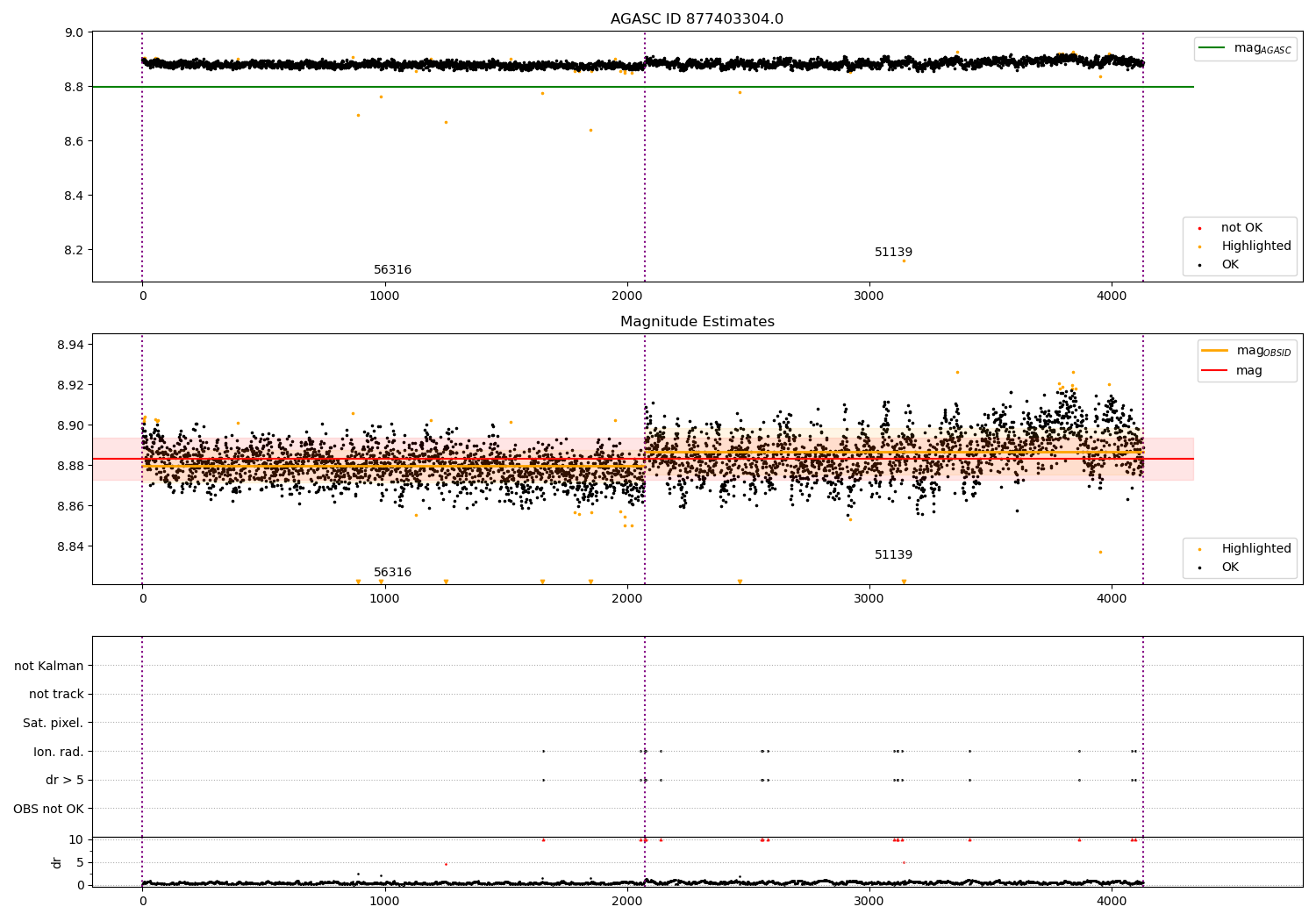Click the "8.6" y-tick in the top plot
Screen dimensions: 1316x921
pos(74,142)
